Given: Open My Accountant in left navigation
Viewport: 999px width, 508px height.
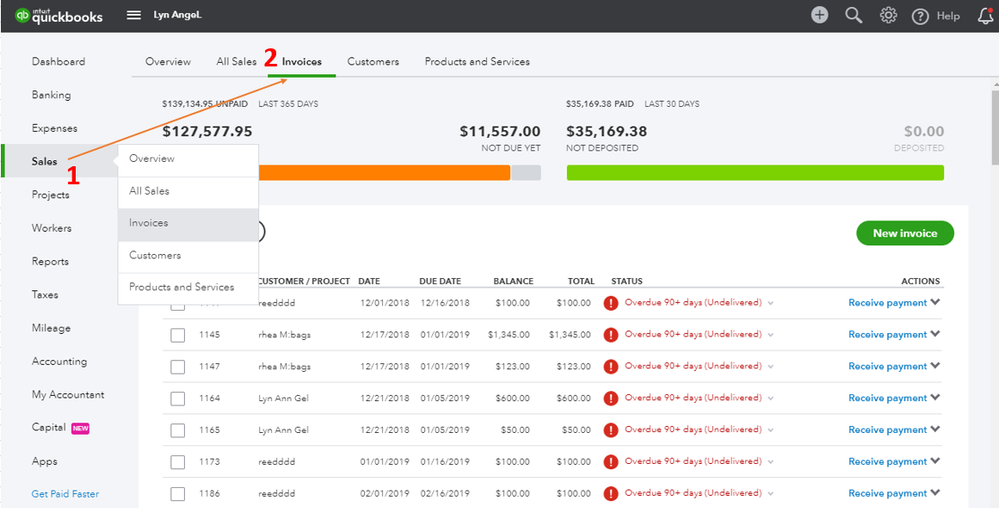Looking at the screenshot, I should 68,395.
